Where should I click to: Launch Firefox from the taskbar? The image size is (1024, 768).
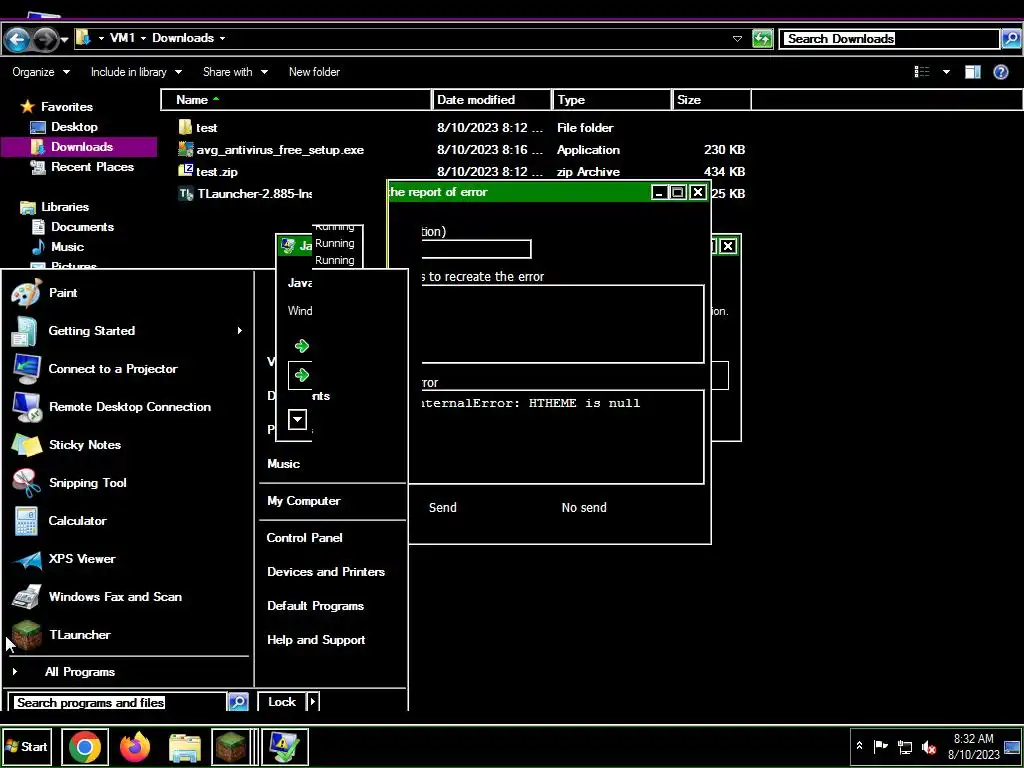point(135,746)
